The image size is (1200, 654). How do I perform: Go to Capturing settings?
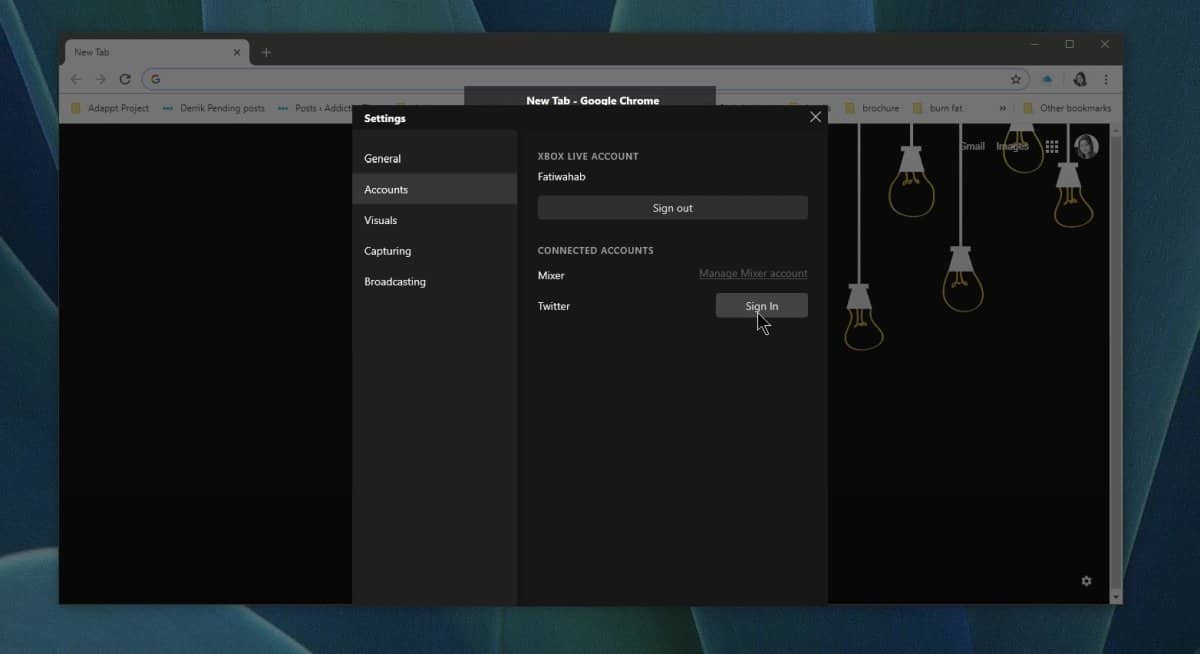(x=434, y=251)
